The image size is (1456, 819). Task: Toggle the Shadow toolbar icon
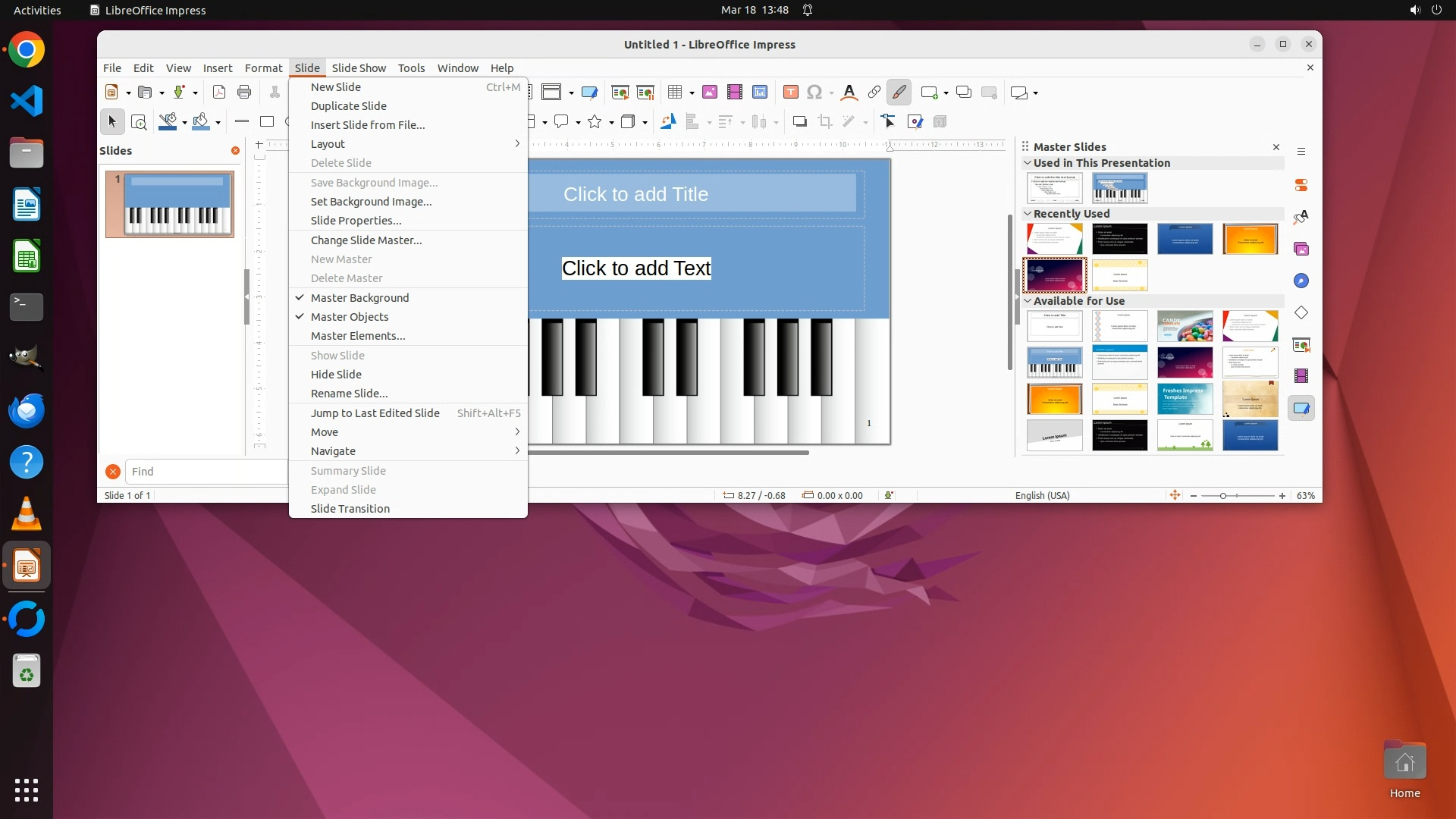pos(799,122)
